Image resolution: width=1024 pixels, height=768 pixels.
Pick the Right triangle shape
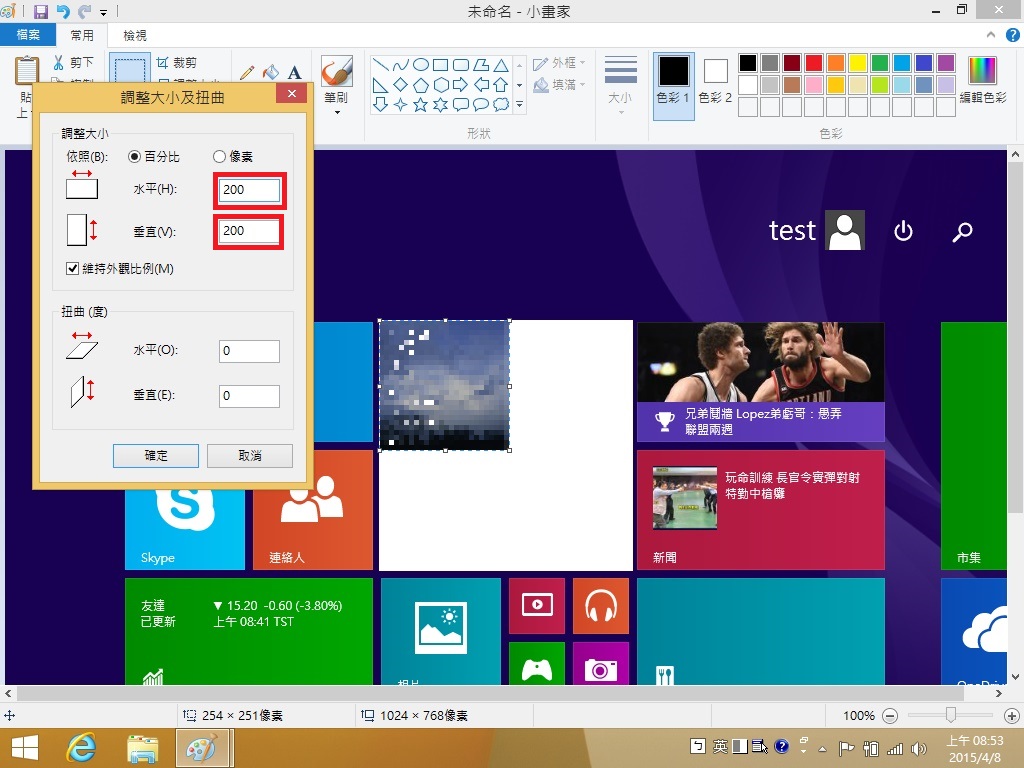381,84
